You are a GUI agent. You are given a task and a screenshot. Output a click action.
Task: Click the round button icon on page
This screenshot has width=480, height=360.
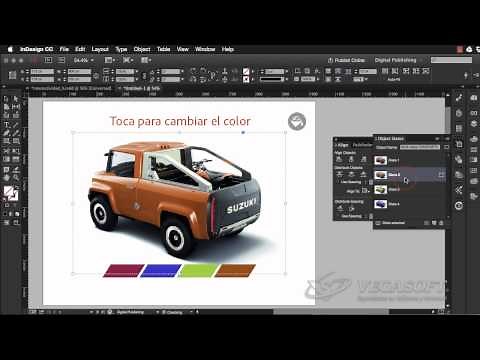[x=297, y=121]
